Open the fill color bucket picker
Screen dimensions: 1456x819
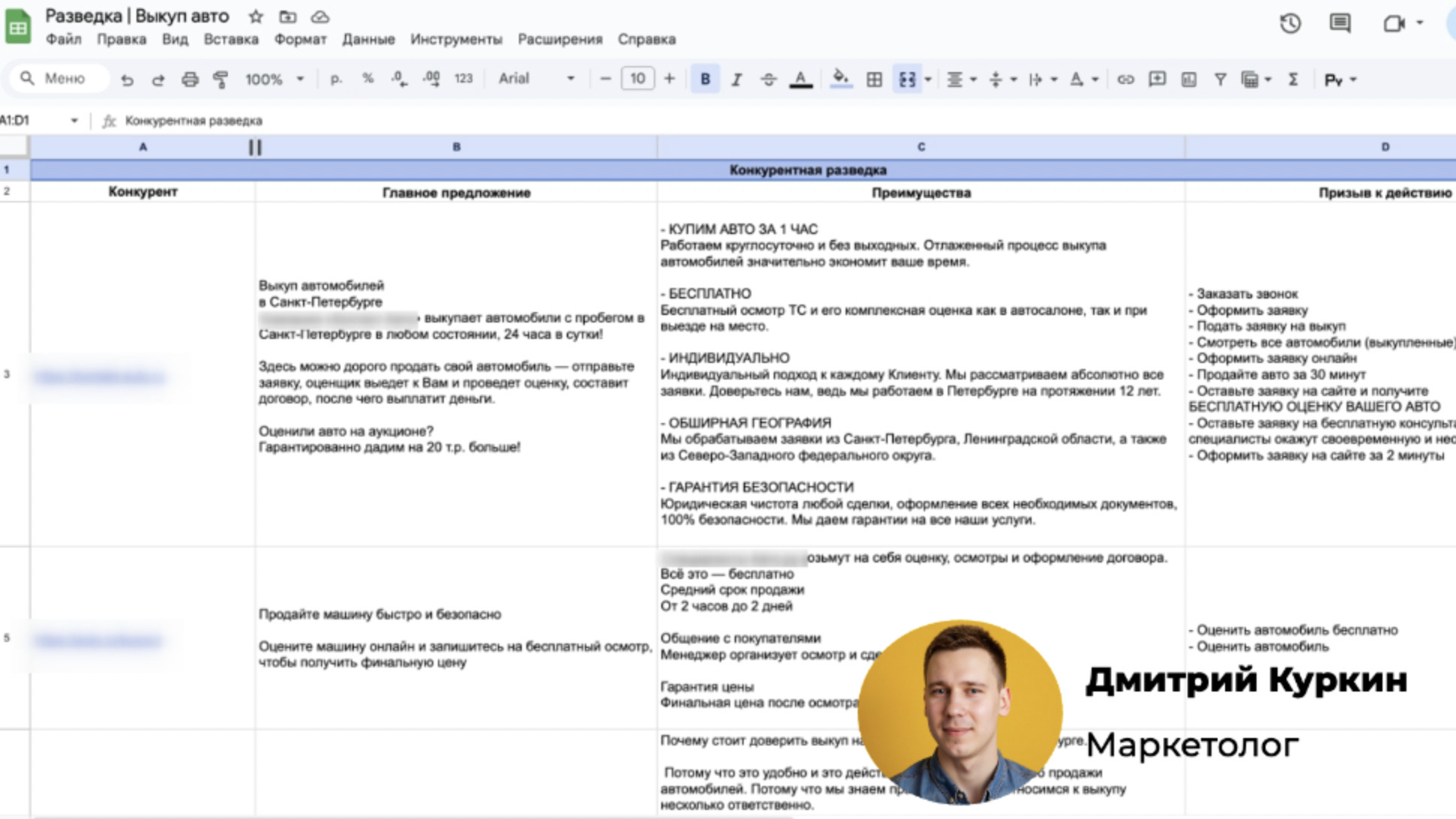(840, 79)
